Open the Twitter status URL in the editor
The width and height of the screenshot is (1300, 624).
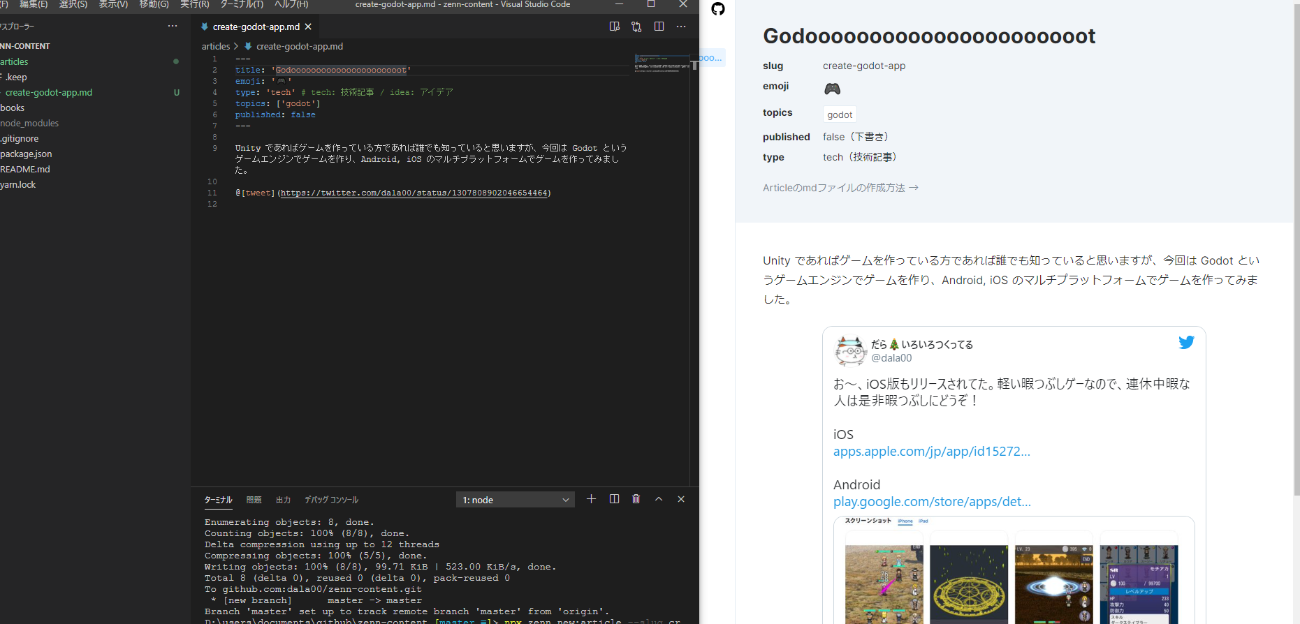pos(414,192)
